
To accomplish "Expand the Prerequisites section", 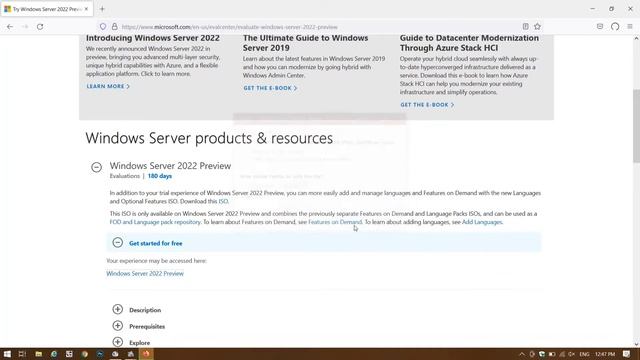I will [x=118, y=326].
